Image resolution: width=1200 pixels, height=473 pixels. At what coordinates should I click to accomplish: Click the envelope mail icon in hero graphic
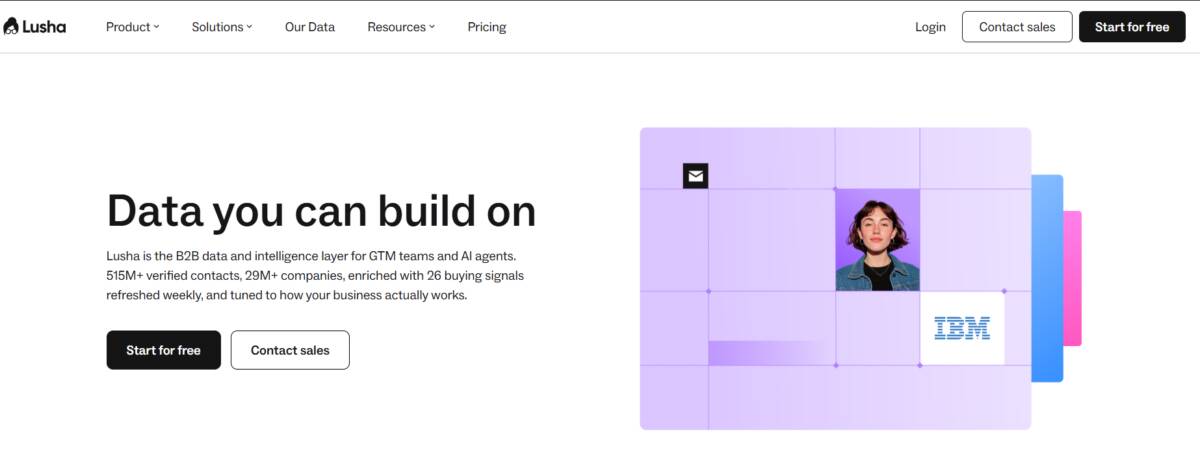point(695,176)
